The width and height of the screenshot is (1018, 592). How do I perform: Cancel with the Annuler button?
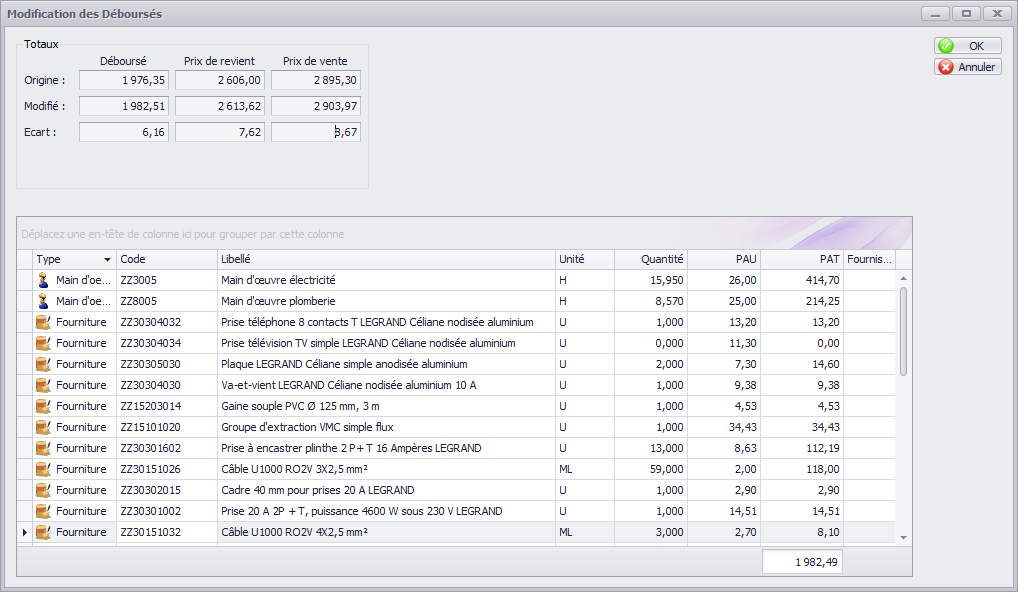tap(967, 67)
